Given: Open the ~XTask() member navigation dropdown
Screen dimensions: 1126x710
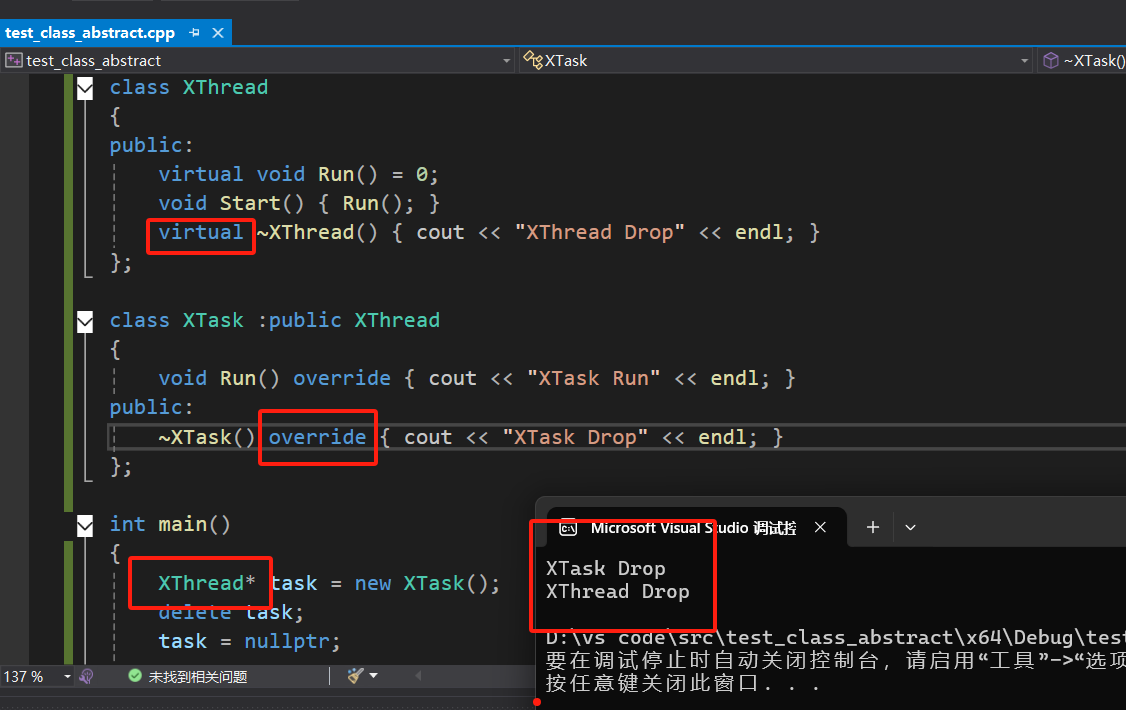Looking at the screenshot, I should point(1081,61).
